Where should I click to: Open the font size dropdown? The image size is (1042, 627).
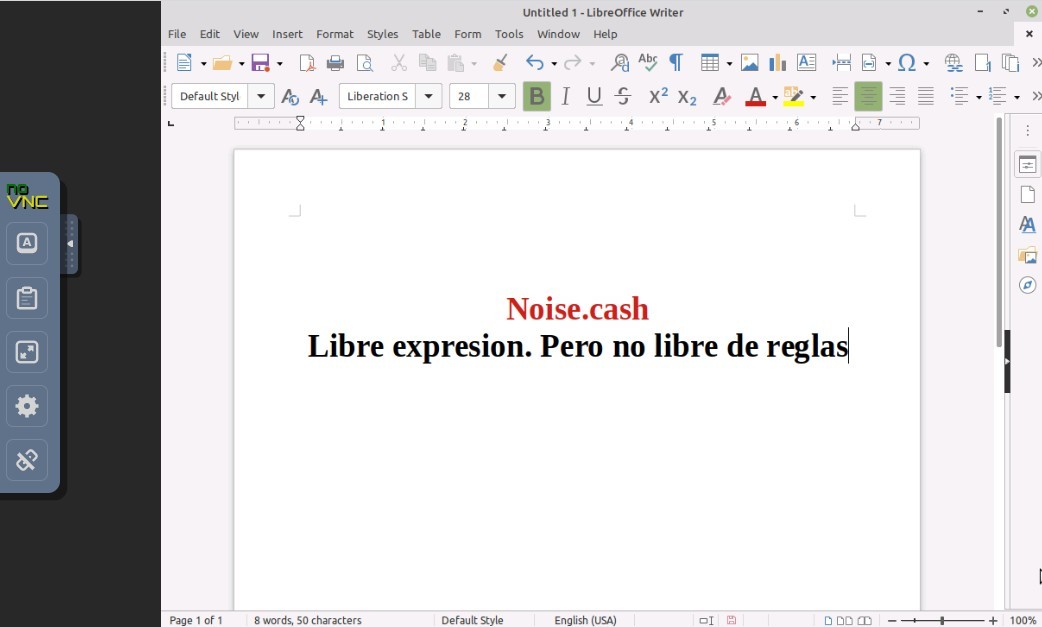coord(502,96)
